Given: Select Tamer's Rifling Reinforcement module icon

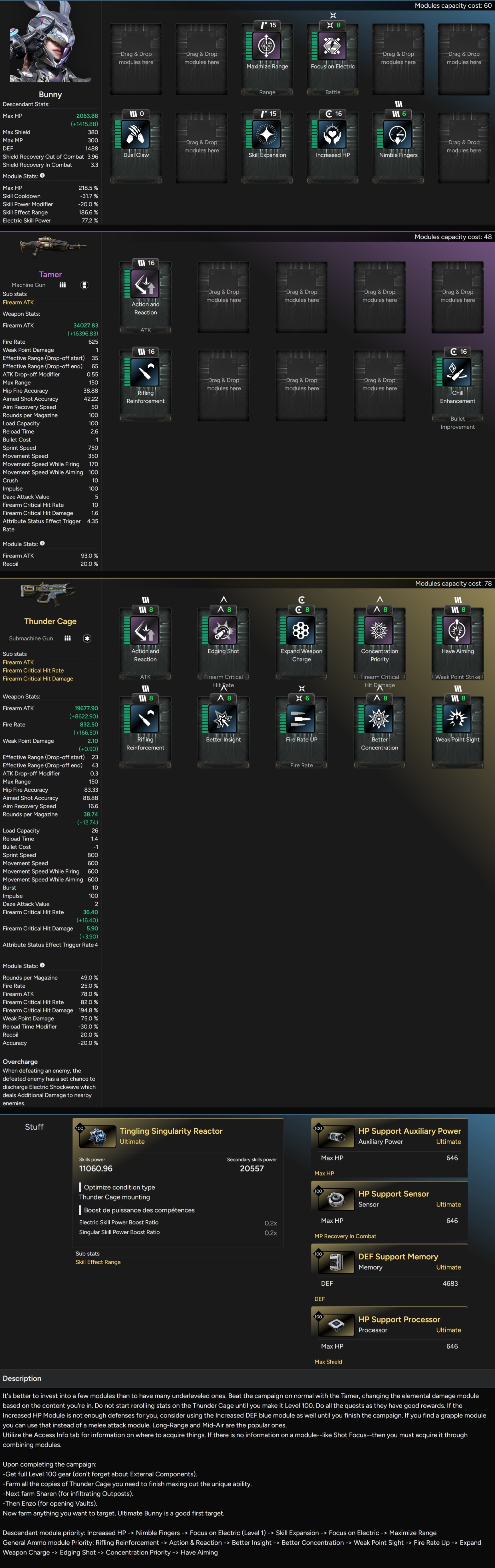Looking at the screenshot, I should coord(146,372).
